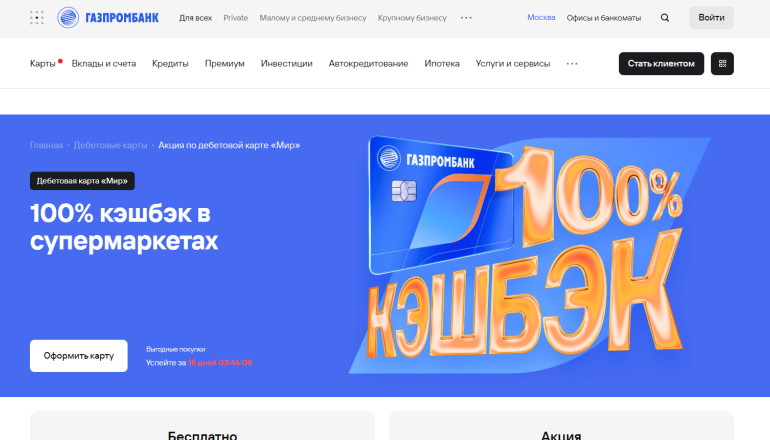Open Вклады и счета menu

[x=104, y=63]
